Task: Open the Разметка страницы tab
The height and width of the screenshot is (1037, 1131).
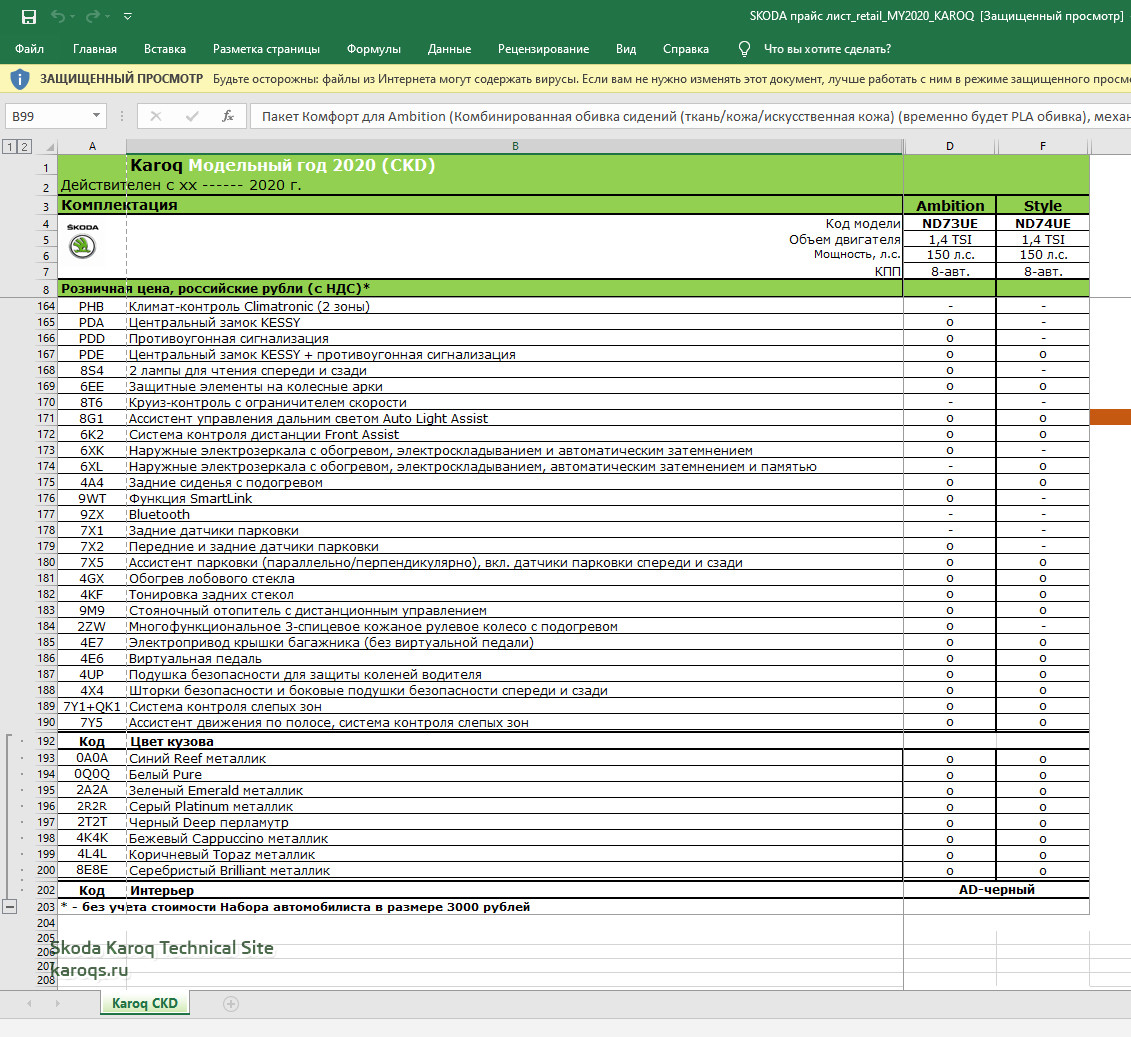Action: tap(266, 49)
